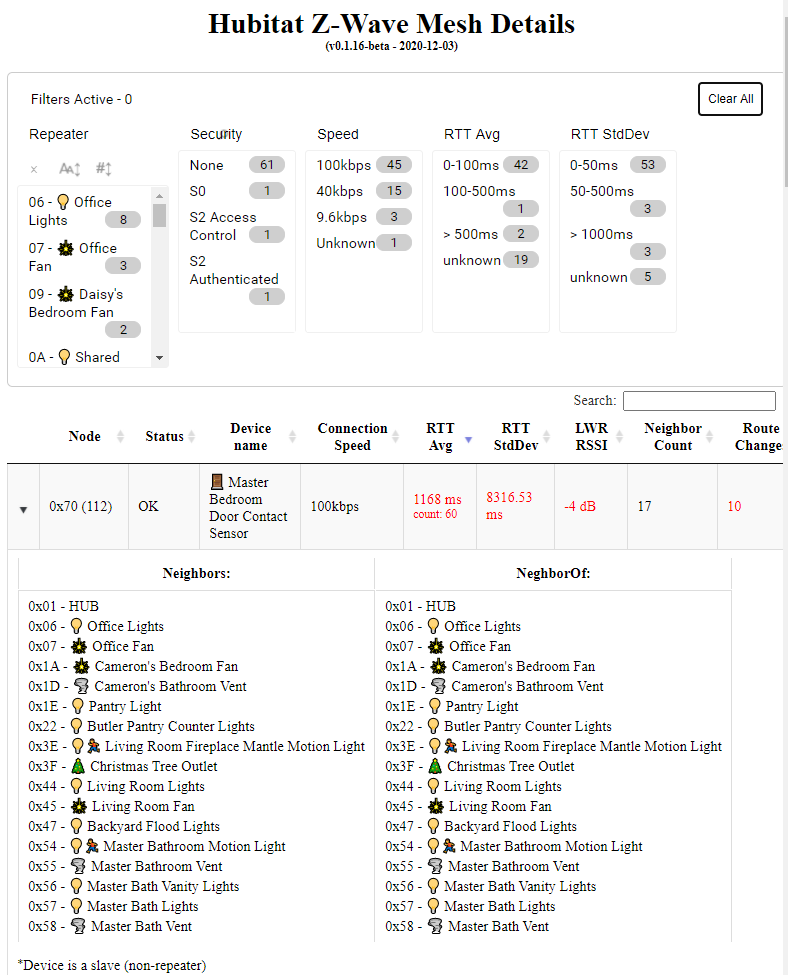
Task: Filter by S2 Access Control security
Action: [236, 226]
